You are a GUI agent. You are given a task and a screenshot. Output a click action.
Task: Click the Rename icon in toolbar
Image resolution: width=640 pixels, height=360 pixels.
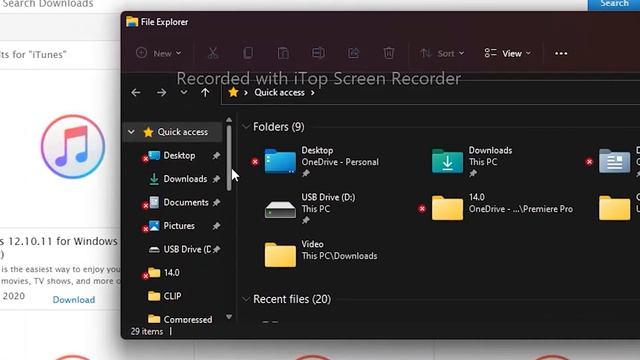point(318,53)
